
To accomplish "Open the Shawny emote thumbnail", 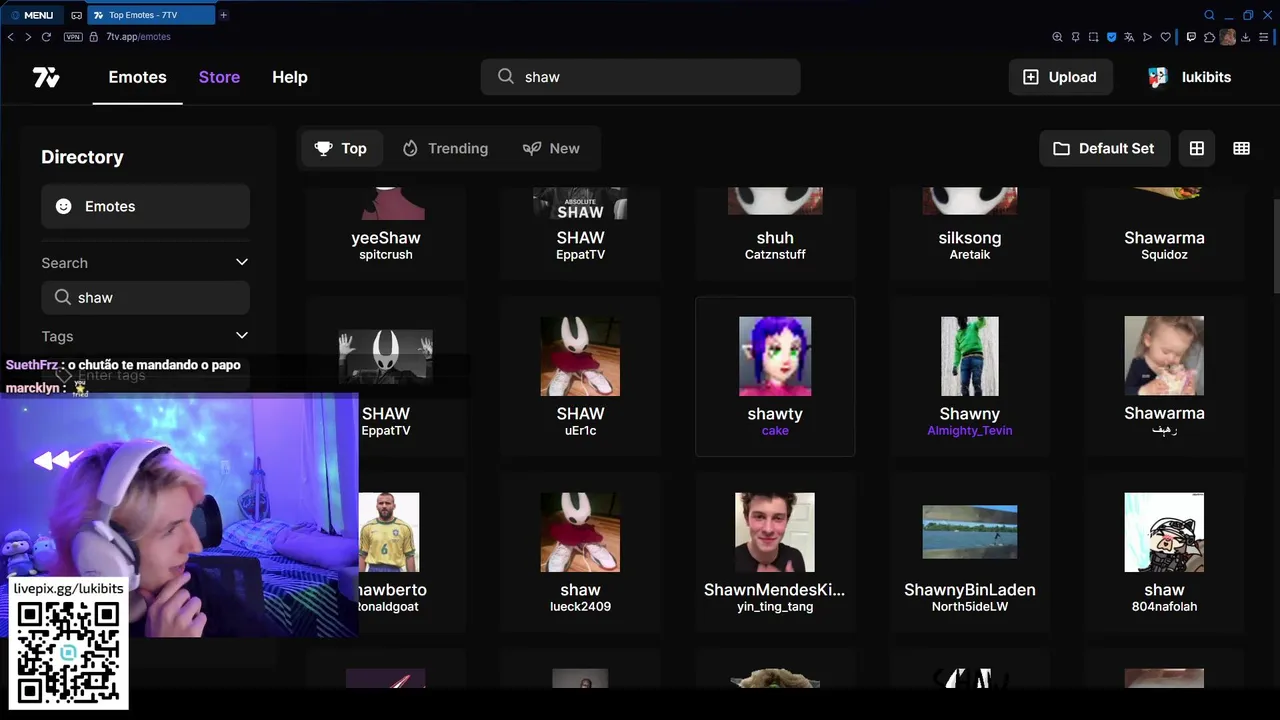I will pos(970,356).
